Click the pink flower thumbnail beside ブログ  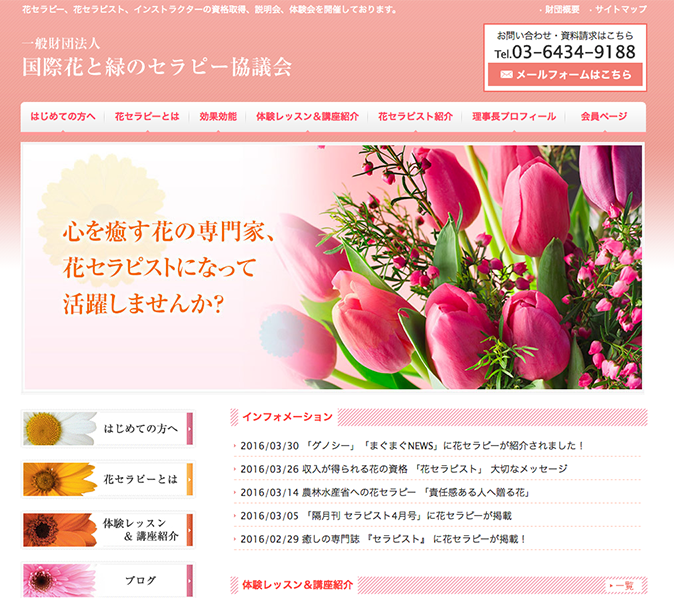60,580
